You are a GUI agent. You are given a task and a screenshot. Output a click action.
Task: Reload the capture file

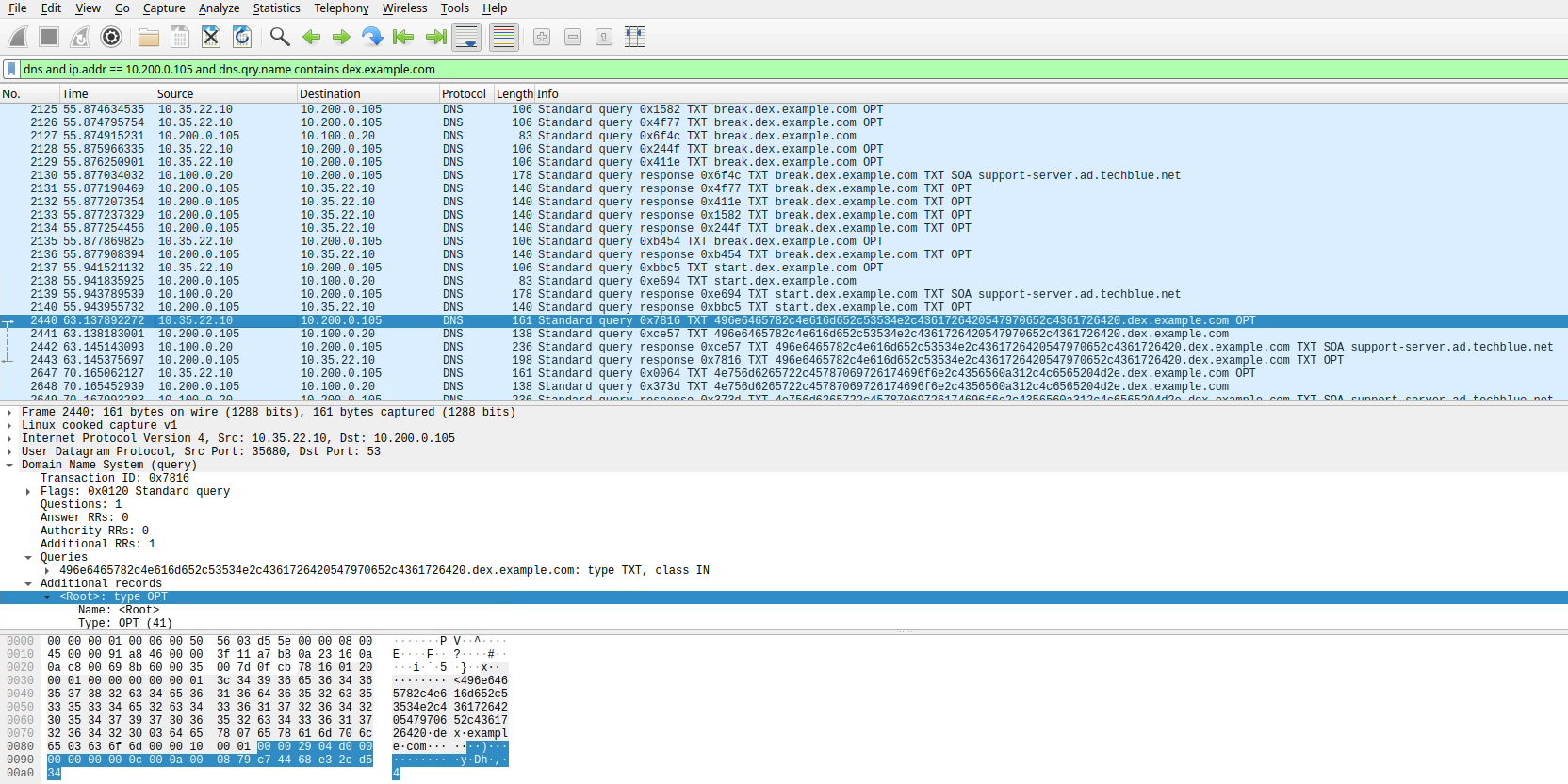click(x=242, y=37)
